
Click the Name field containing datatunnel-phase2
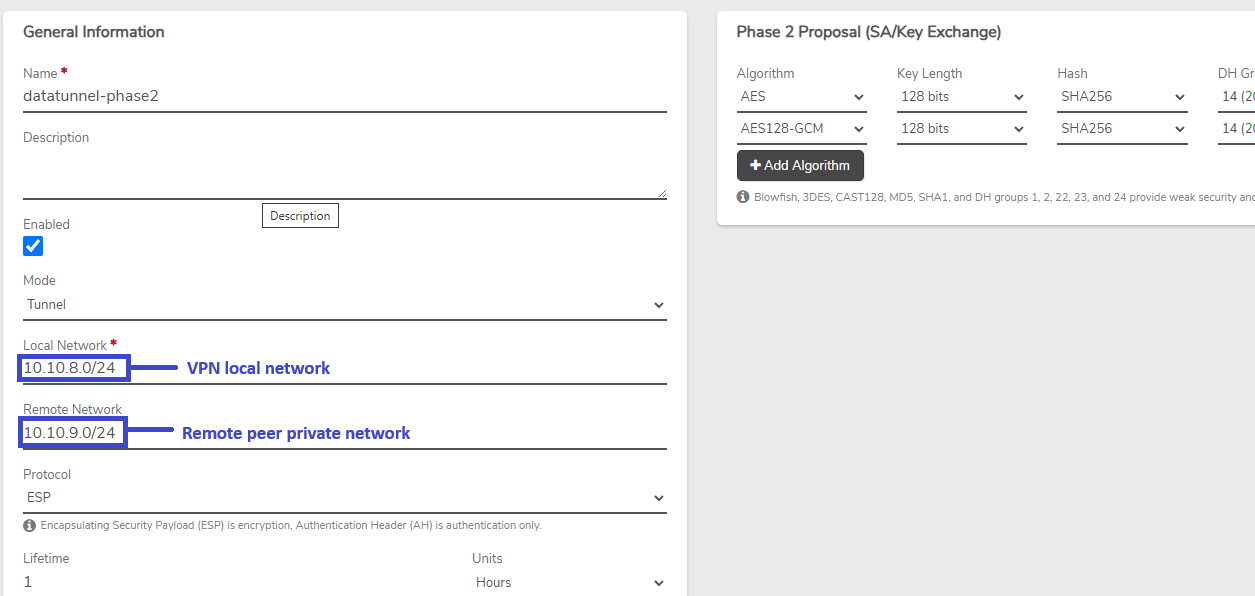(x=345, y=97)
